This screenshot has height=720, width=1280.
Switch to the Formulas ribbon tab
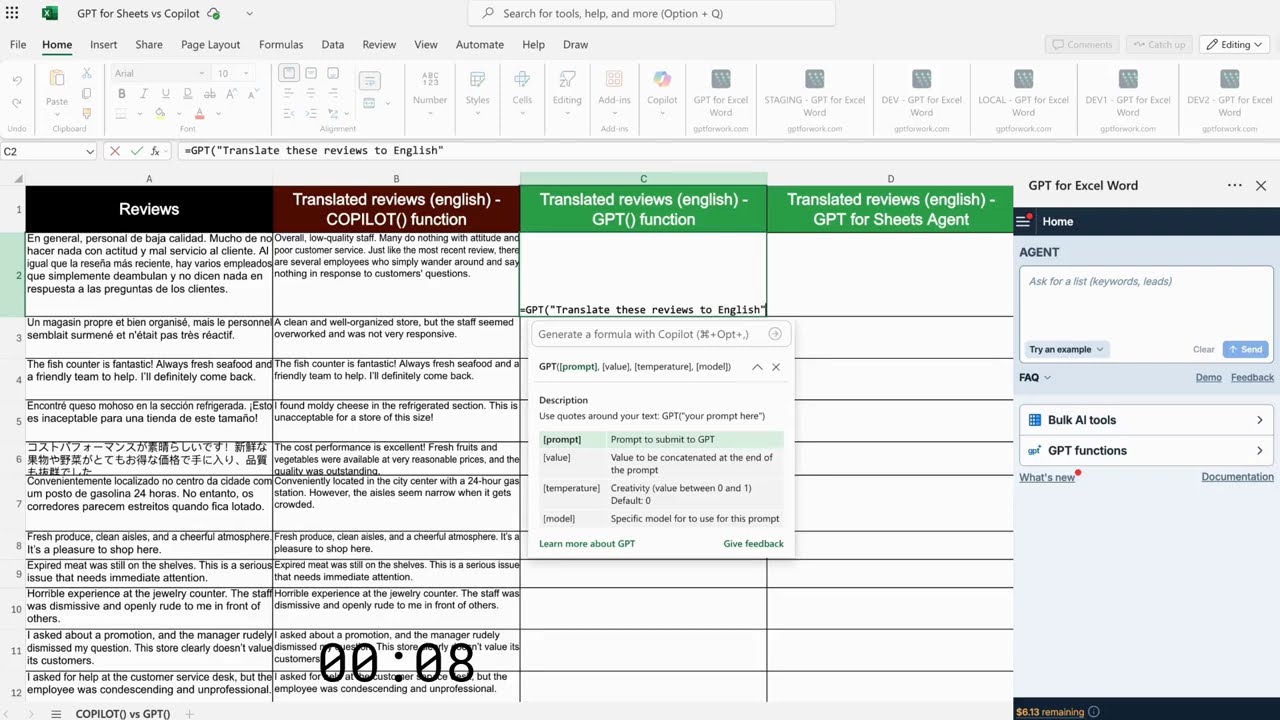(x=281, y=45)
